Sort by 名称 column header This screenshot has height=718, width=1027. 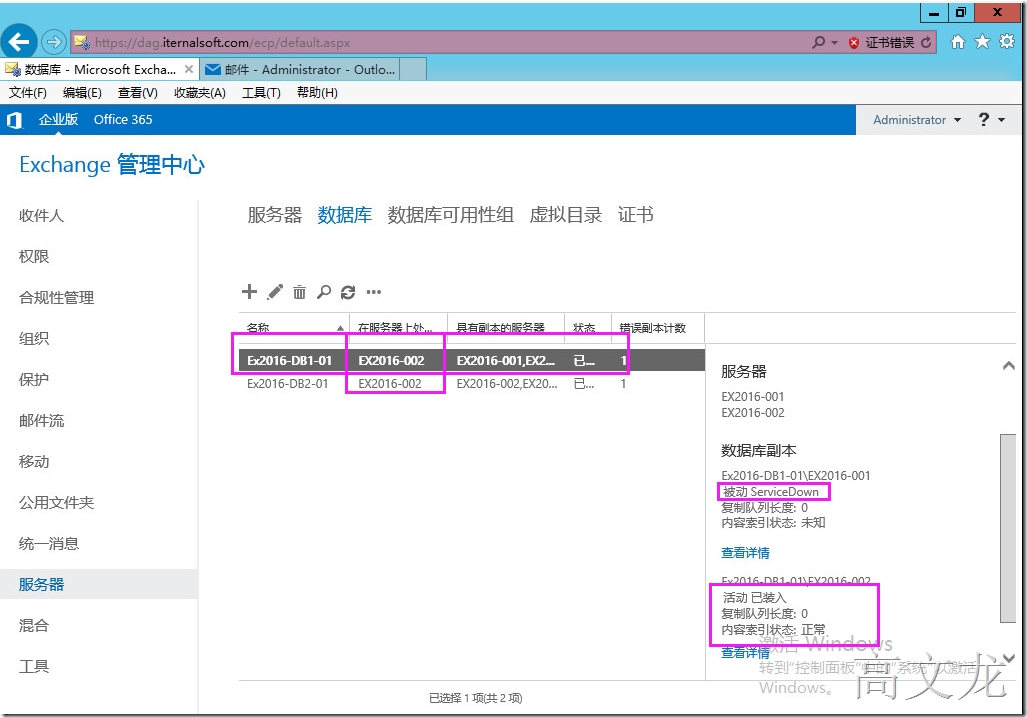click(294, 328)
